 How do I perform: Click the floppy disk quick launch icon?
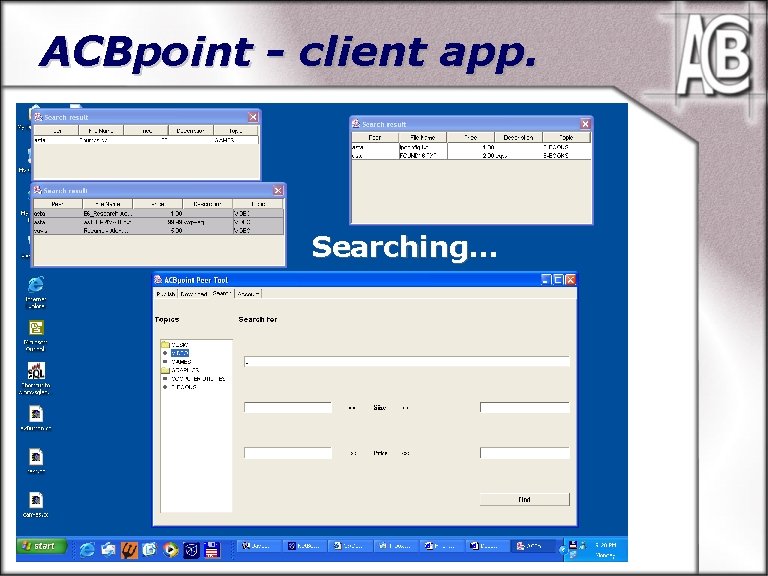pos(212,550)
